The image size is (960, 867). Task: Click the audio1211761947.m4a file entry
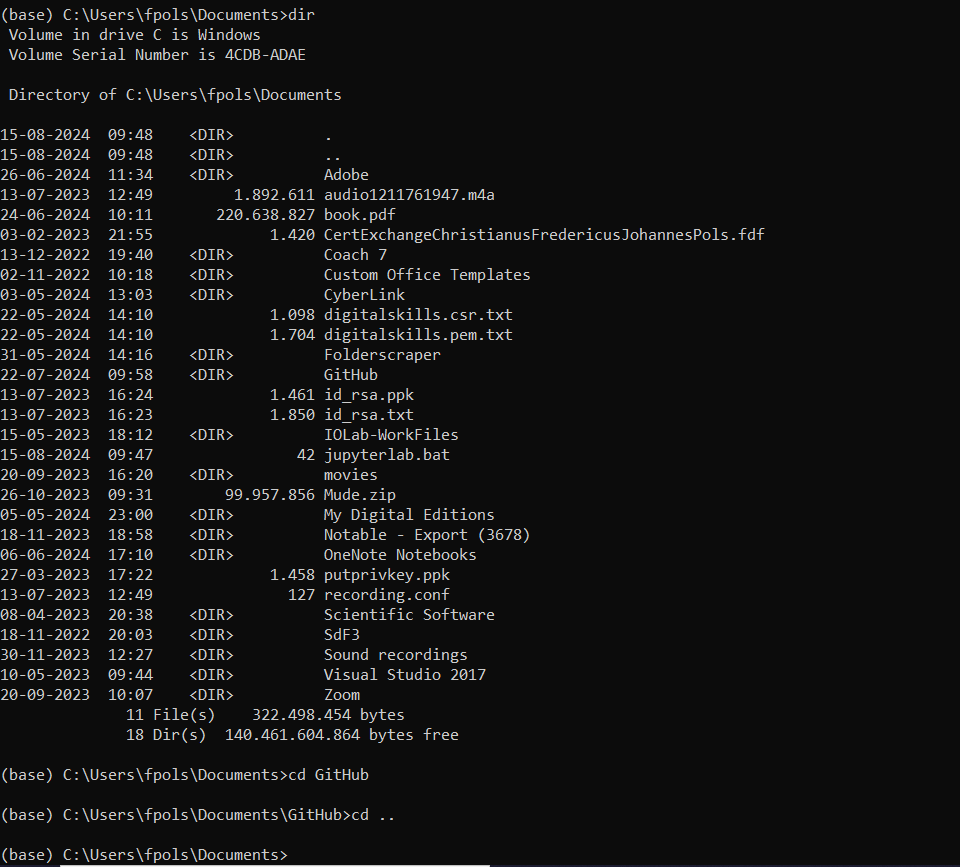pos(409,195)
